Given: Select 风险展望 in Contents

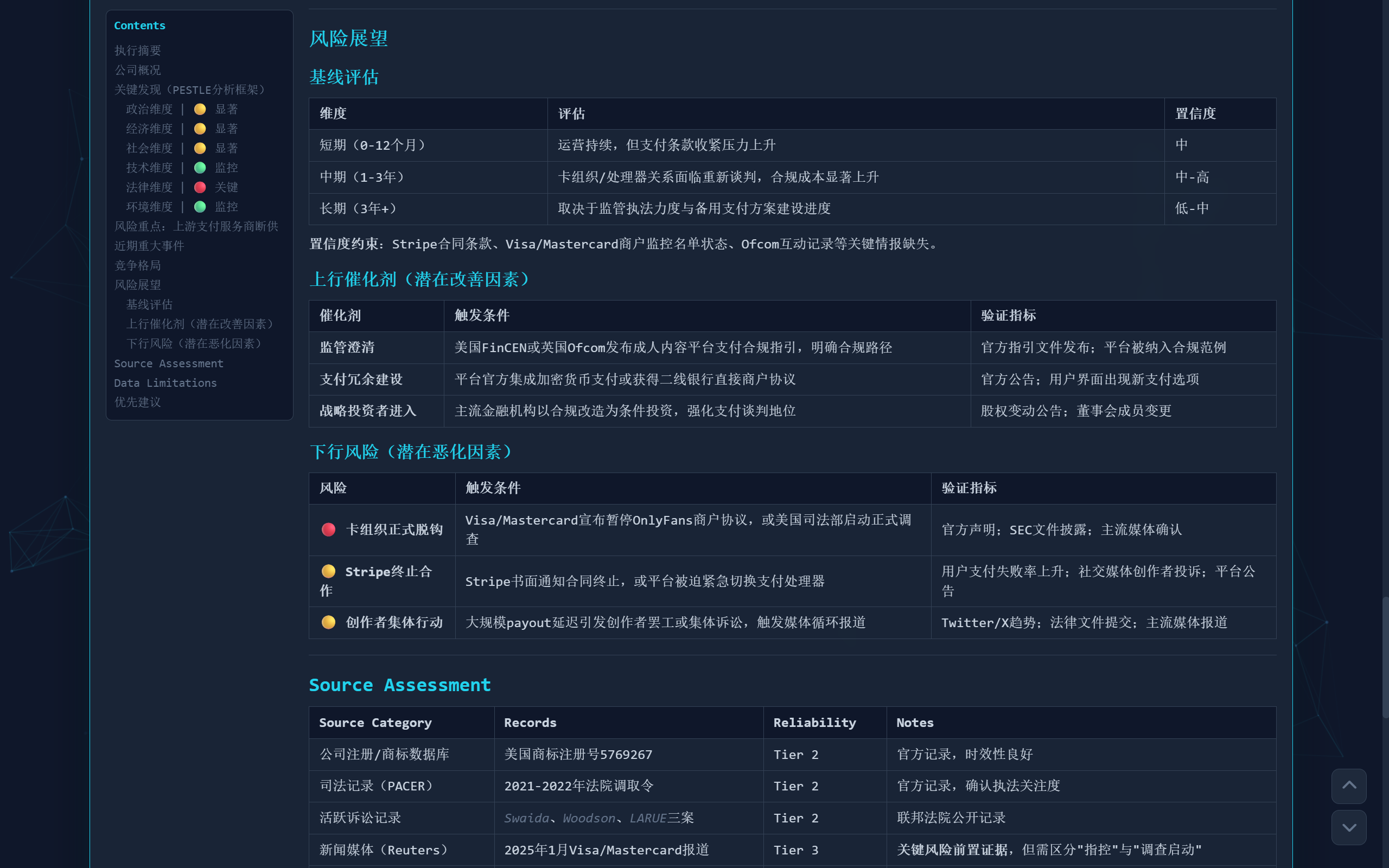Looking at the screenshot, I should click(x=138, y=285).
